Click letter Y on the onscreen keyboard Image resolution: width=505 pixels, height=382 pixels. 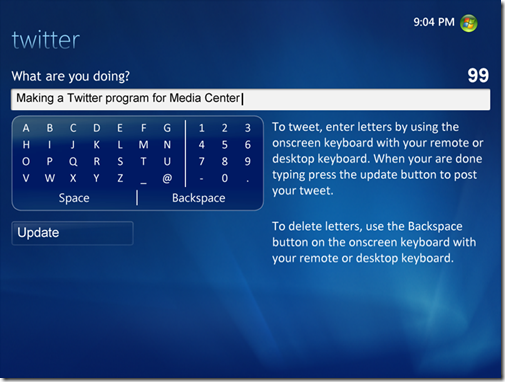pos(97,178)
